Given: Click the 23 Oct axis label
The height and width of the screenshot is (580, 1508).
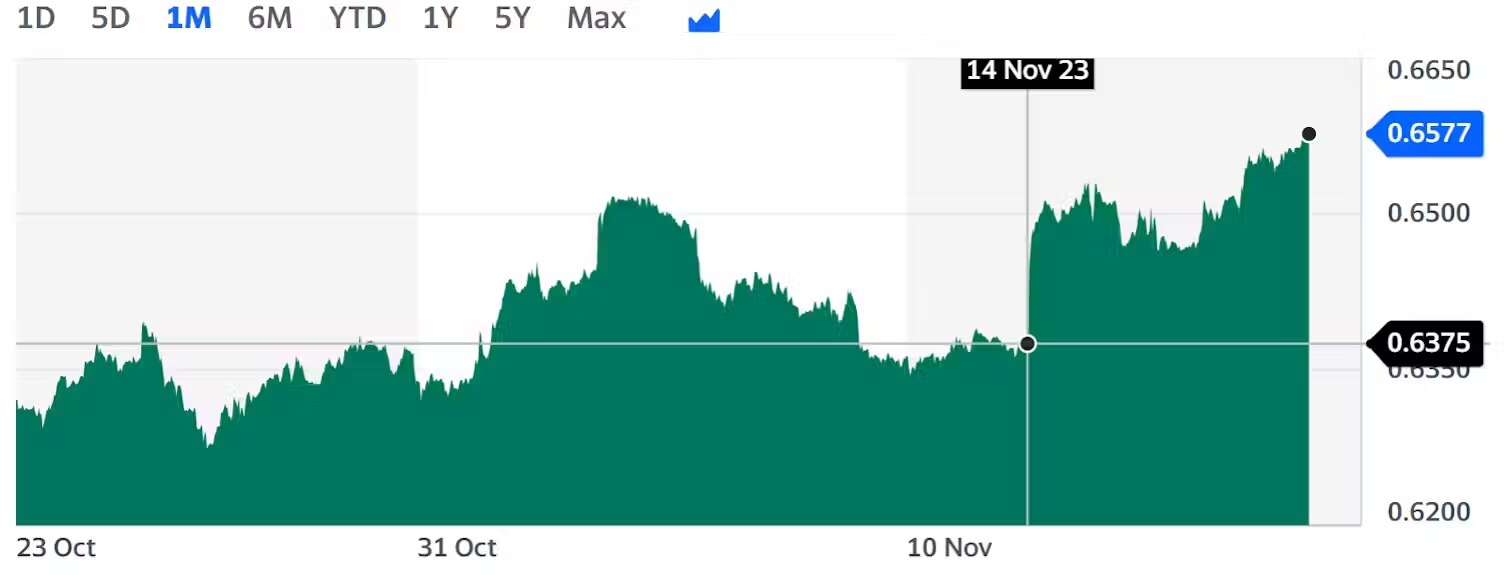Looking at the screenshot, I should (58, 548).
